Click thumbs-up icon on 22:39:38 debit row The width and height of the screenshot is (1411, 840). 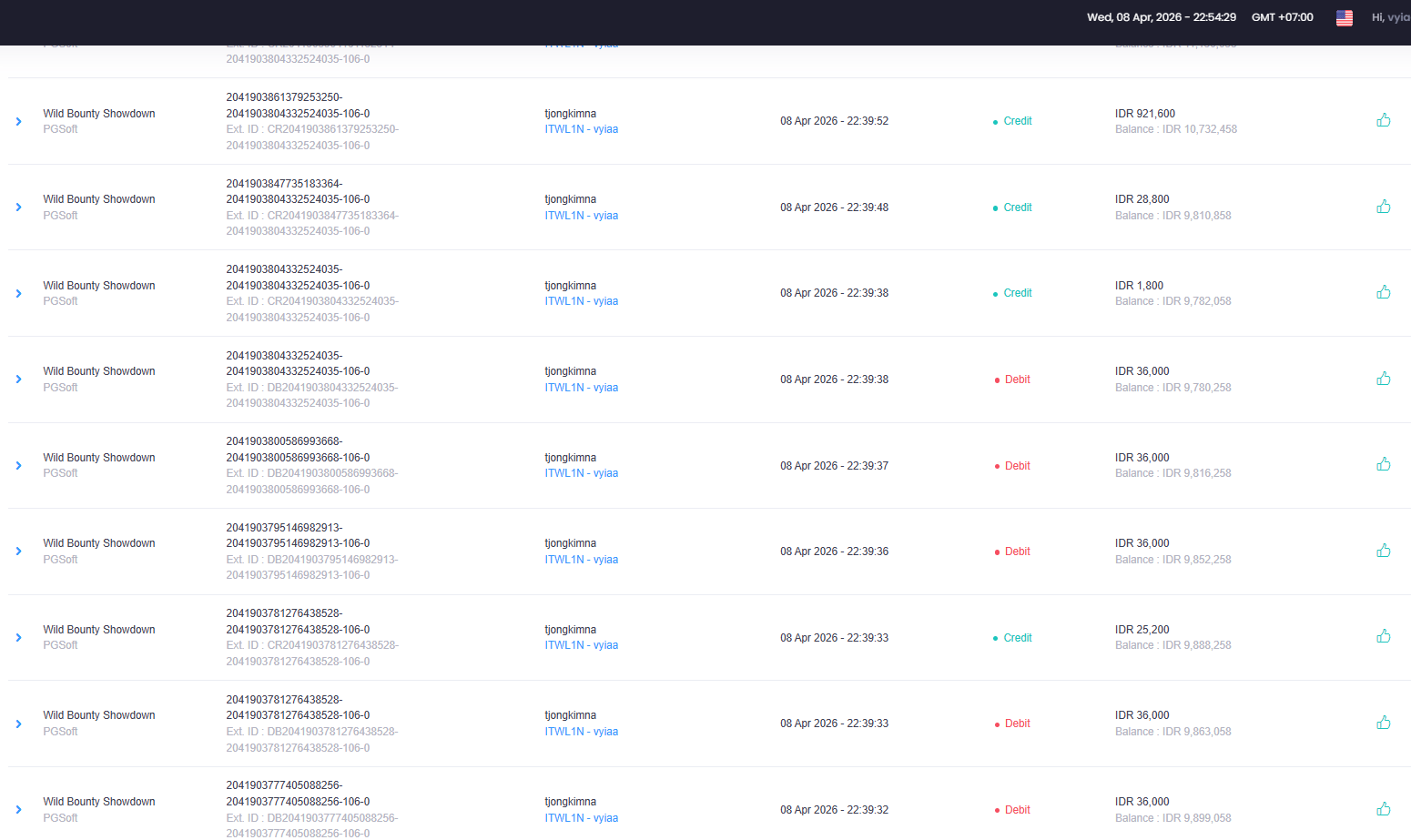coord(1383,379)
